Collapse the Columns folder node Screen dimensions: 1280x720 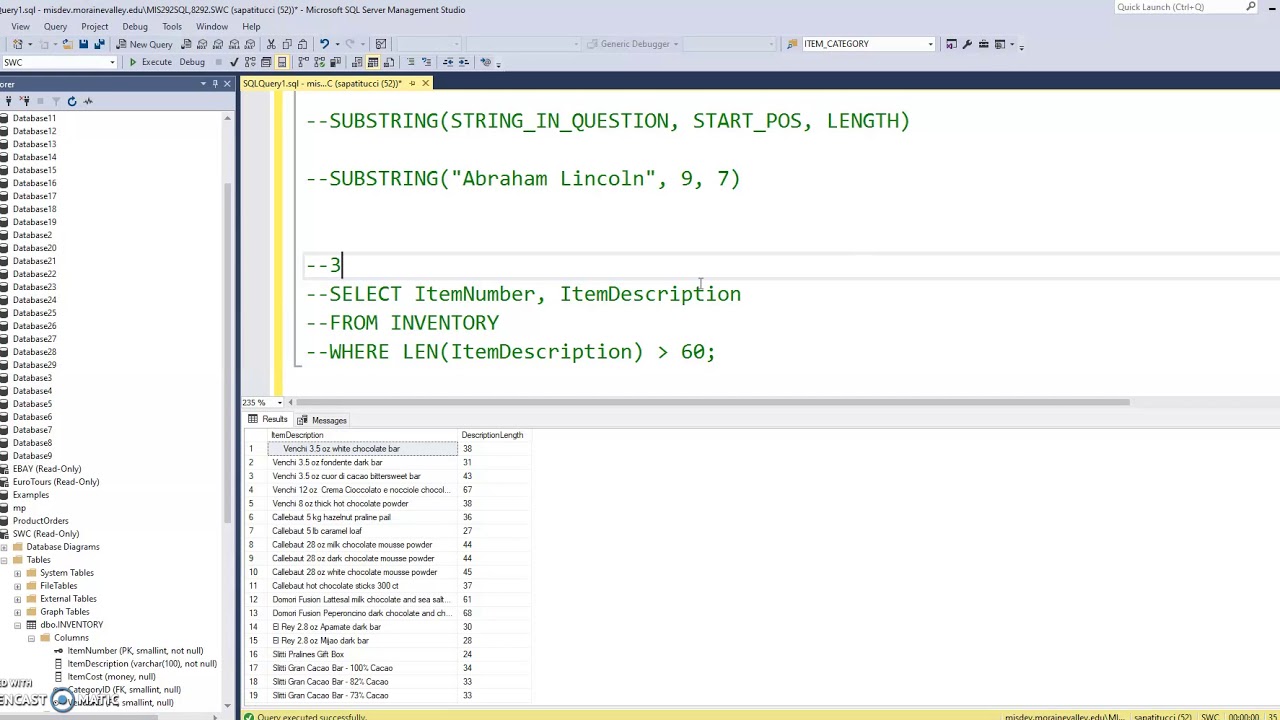31,638
